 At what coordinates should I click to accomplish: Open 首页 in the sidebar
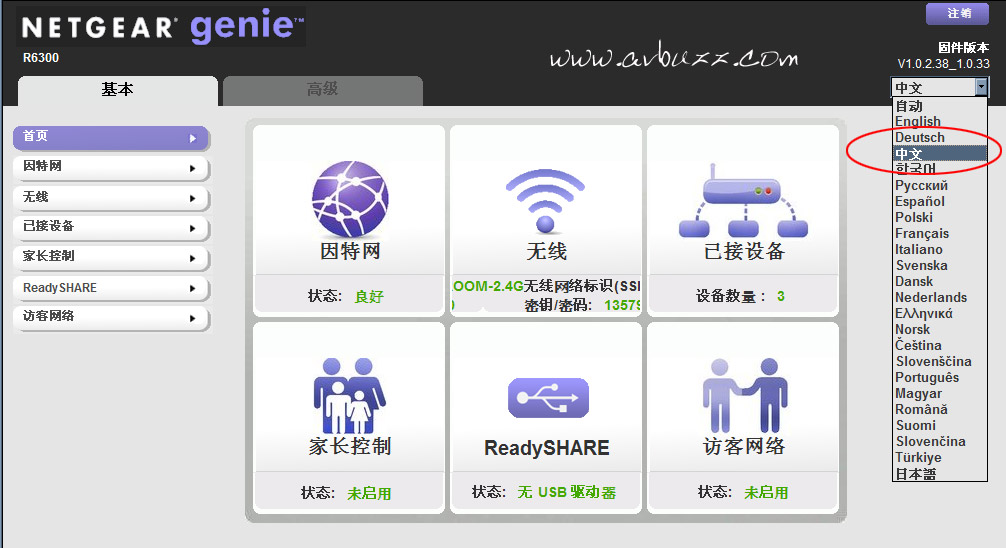click(110, 137)
